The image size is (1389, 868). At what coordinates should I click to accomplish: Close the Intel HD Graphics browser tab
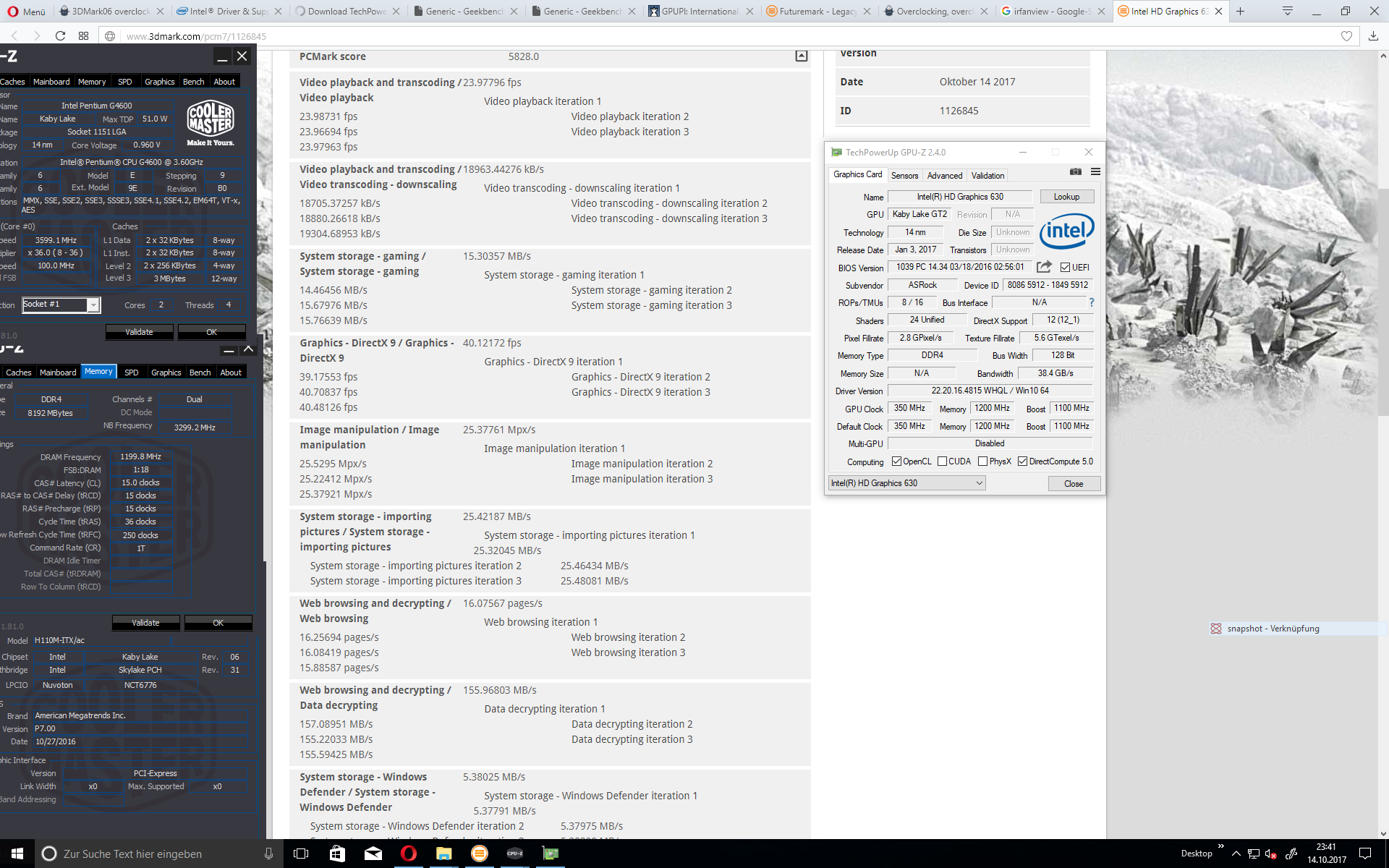click(1219, 12)
